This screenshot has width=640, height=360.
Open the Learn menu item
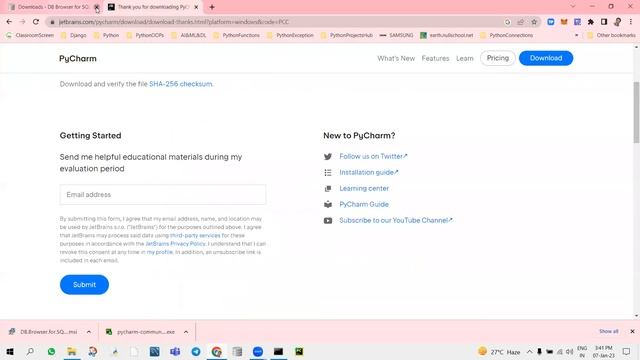click(464, 58)
